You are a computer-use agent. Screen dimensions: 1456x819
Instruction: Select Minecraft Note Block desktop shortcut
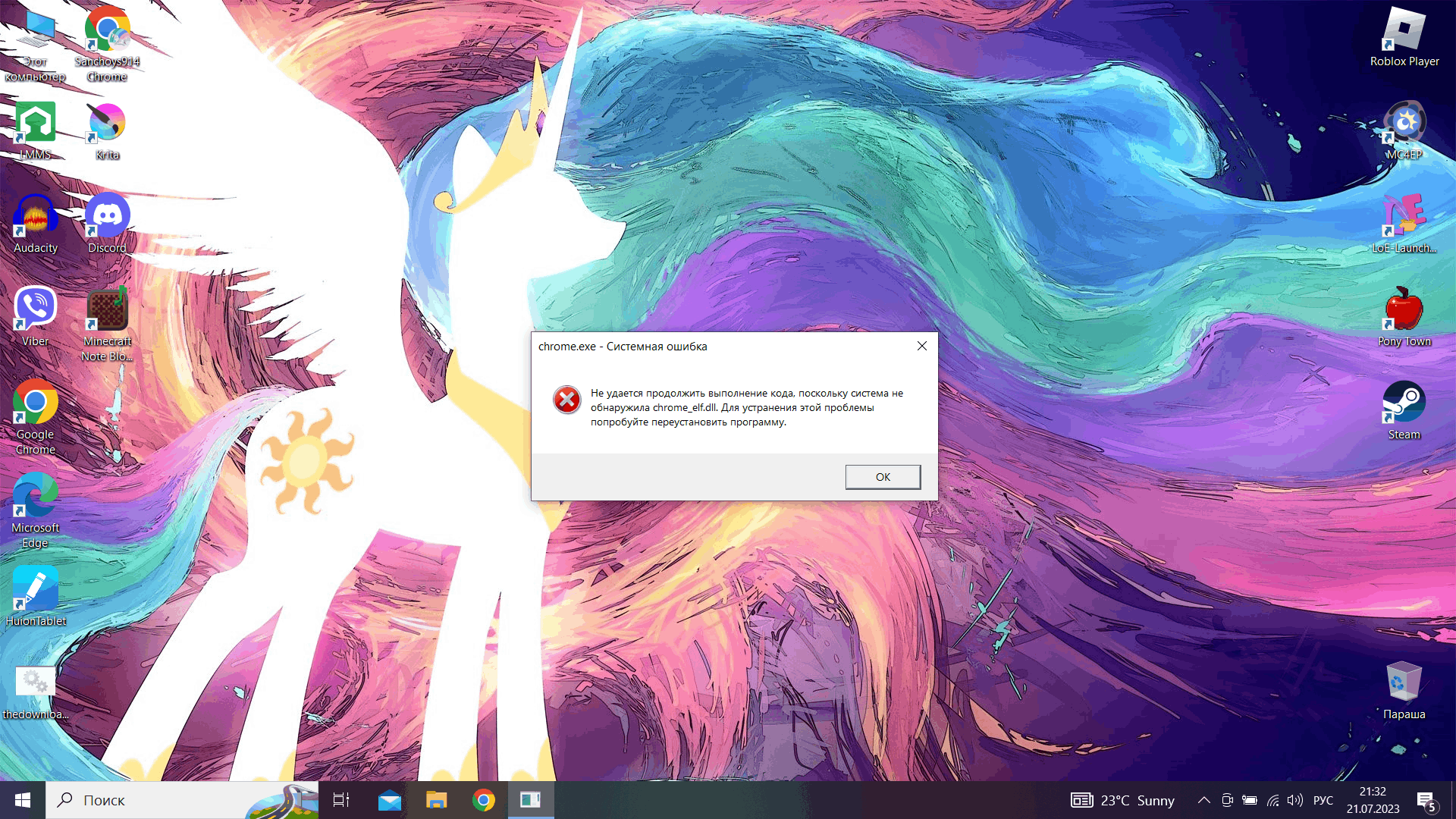point(107,325)
